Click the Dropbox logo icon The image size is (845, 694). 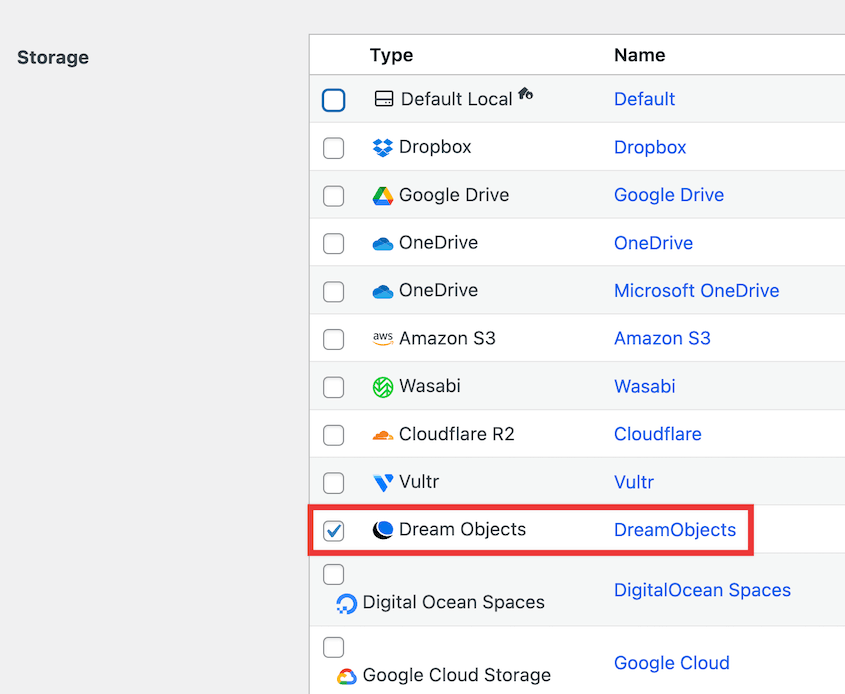pos(383,148)
